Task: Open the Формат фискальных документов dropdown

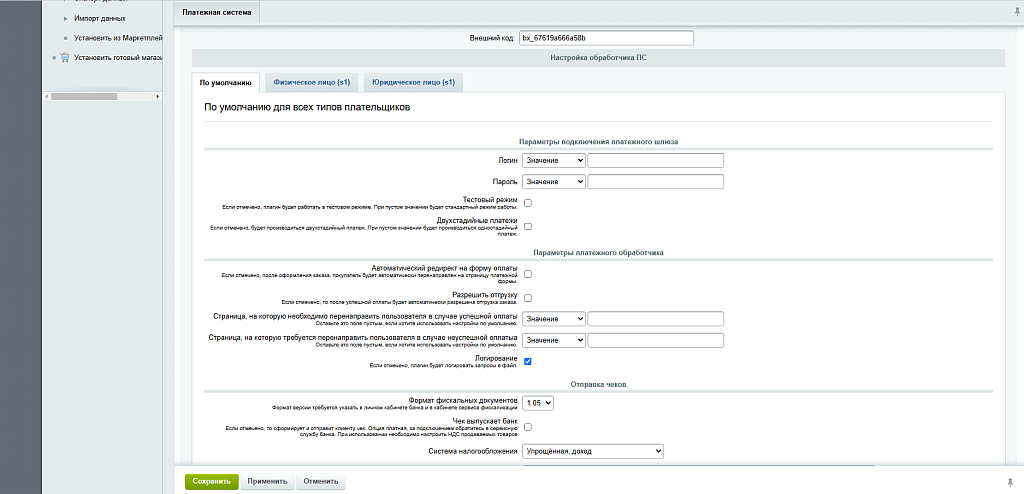Action: 538,403
